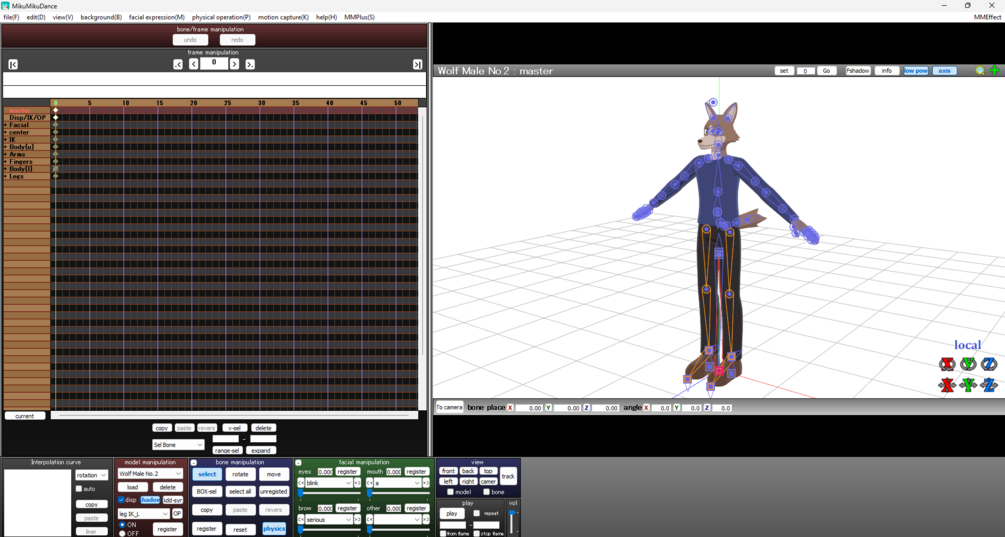Expand the Facial row in the timeline
Viewport: 1005px width, 537px height.
pos(6,125)
